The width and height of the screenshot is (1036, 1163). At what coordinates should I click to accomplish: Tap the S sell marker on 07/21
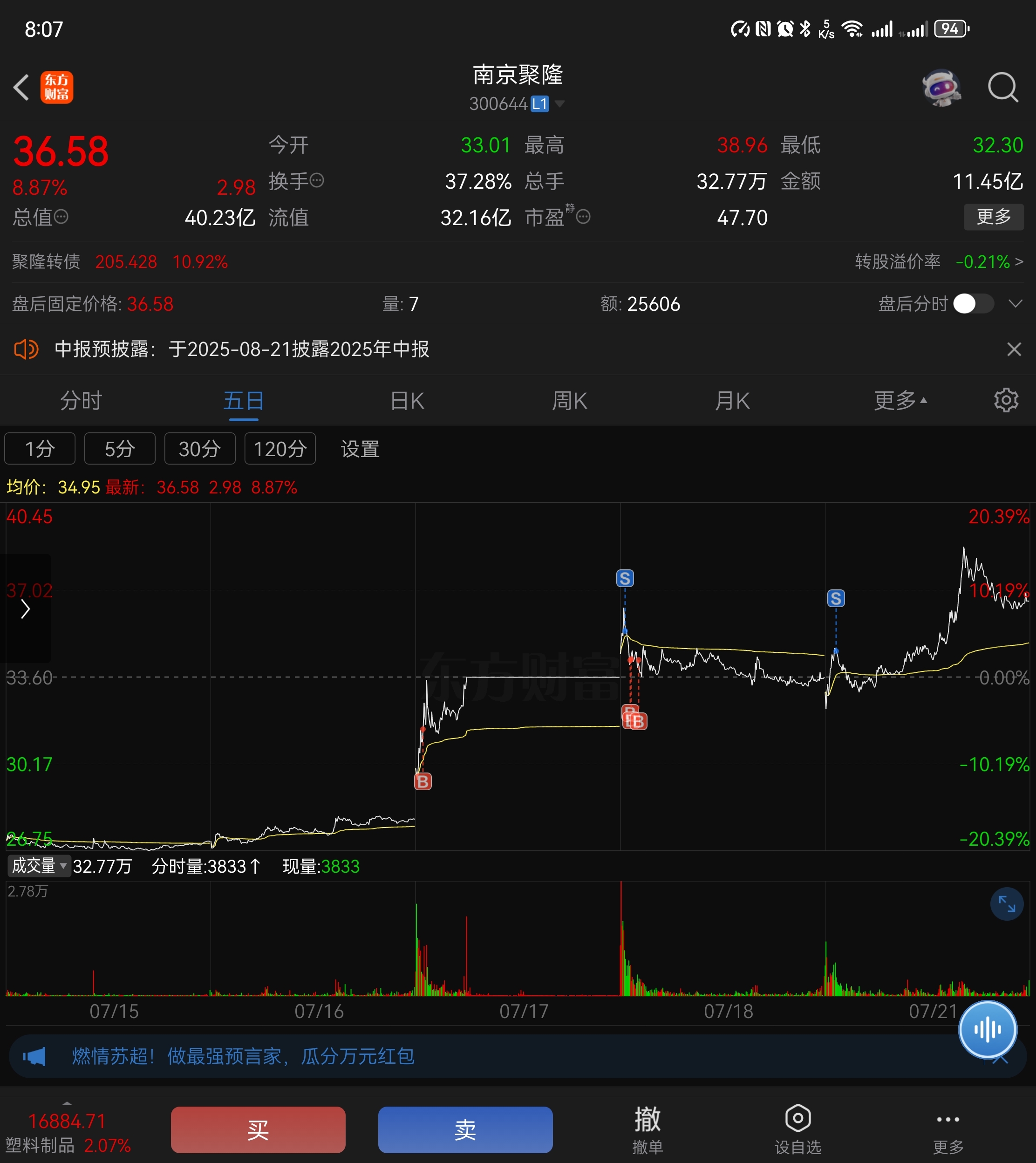click(x=836, y=598)
